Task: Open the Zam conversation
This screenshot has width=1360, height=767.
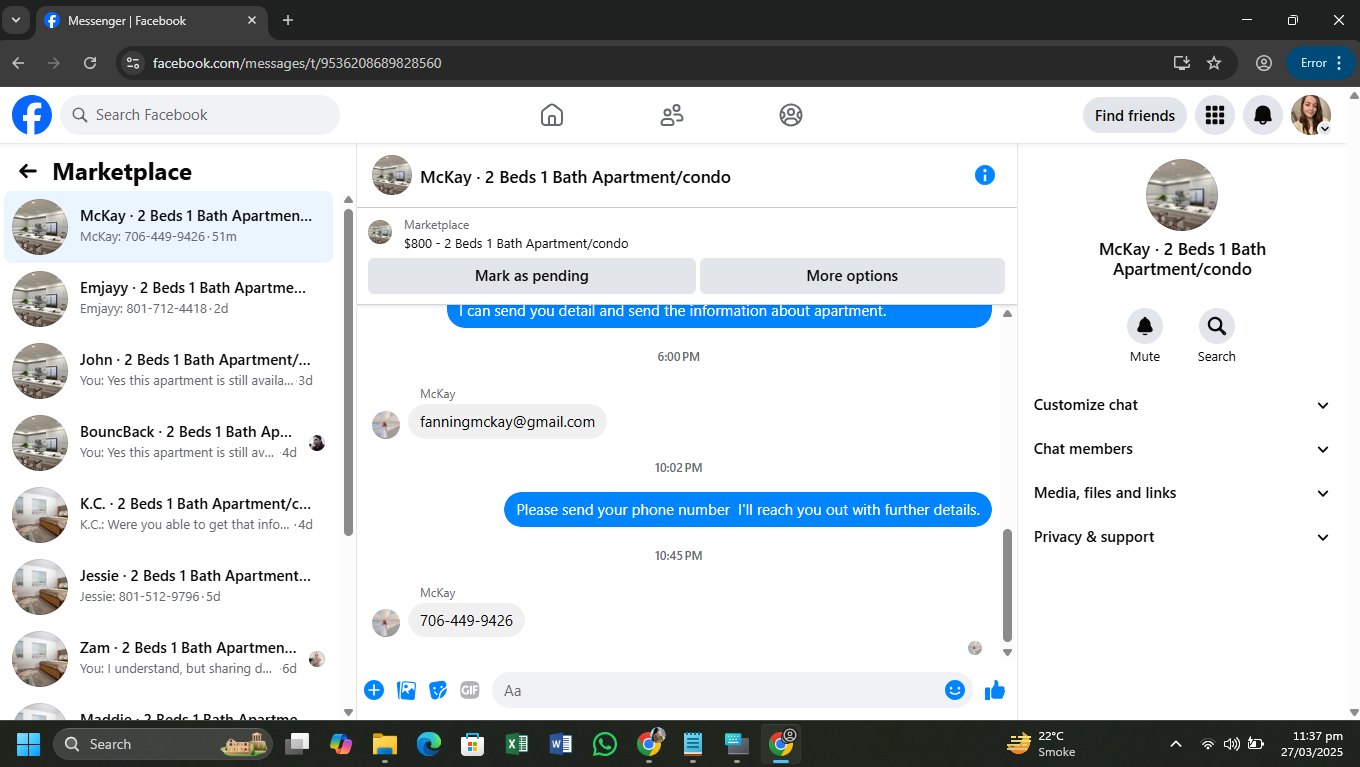Action: pos(168,659)
